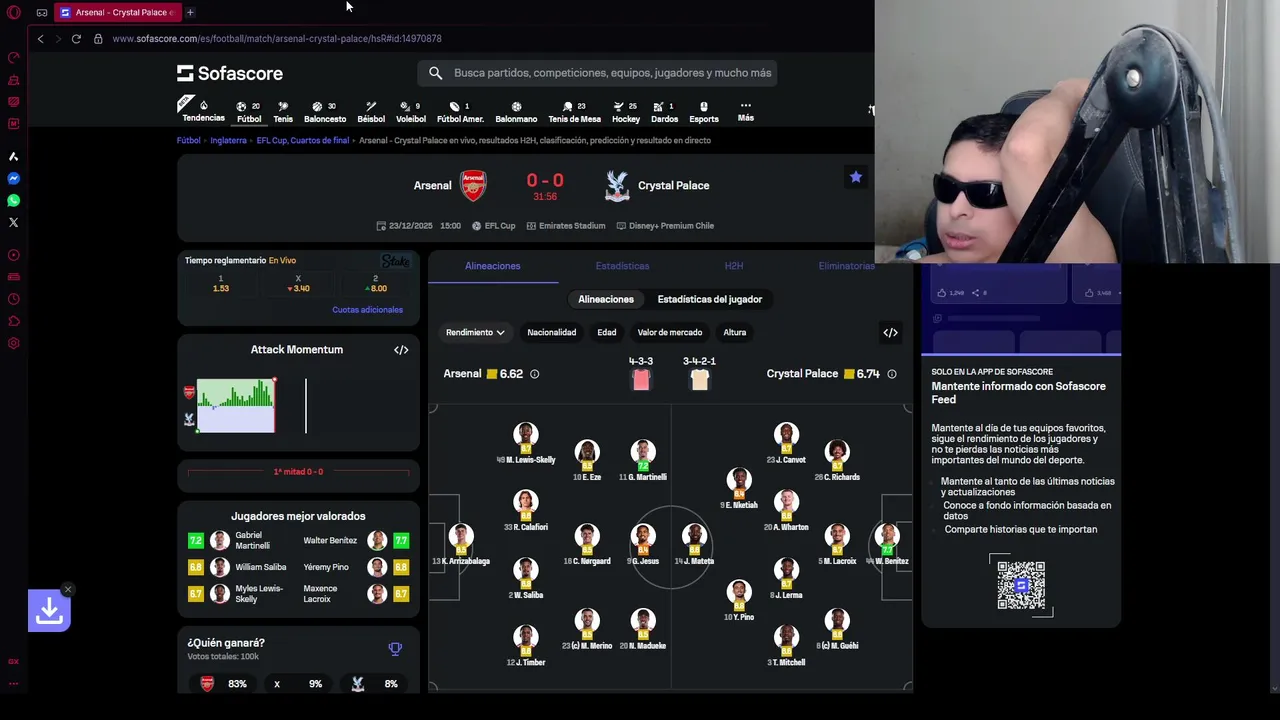Expand the Rendimiento dropdown
The height and width of the screenshot is (720, 1280).
[475, 332]
